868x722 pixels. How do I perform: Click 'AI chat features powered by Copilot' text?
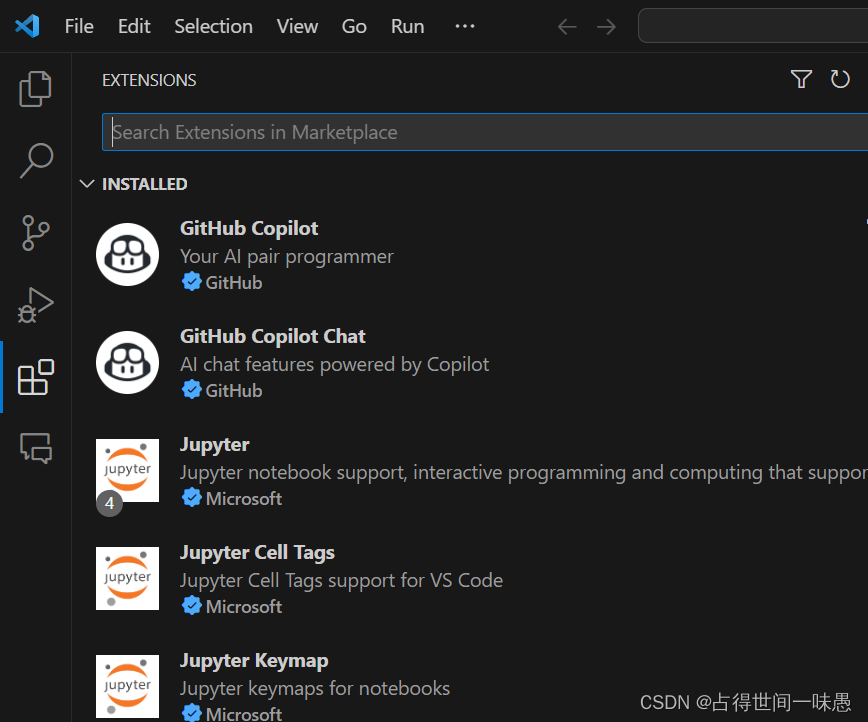click(334, 364)
